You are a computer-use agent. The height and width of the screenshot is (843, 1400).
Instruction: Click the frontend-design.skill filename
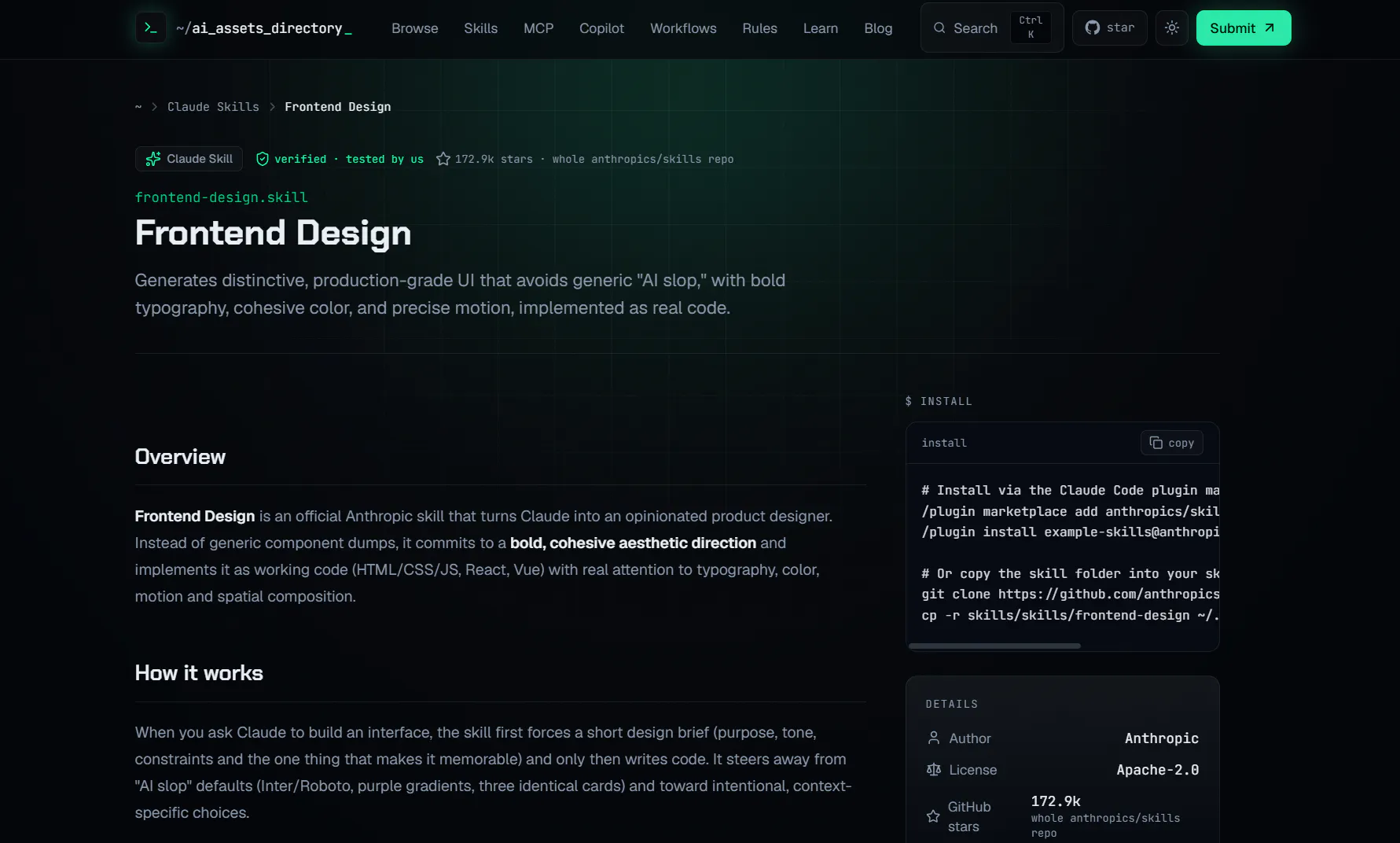click(x=222, y=197)
